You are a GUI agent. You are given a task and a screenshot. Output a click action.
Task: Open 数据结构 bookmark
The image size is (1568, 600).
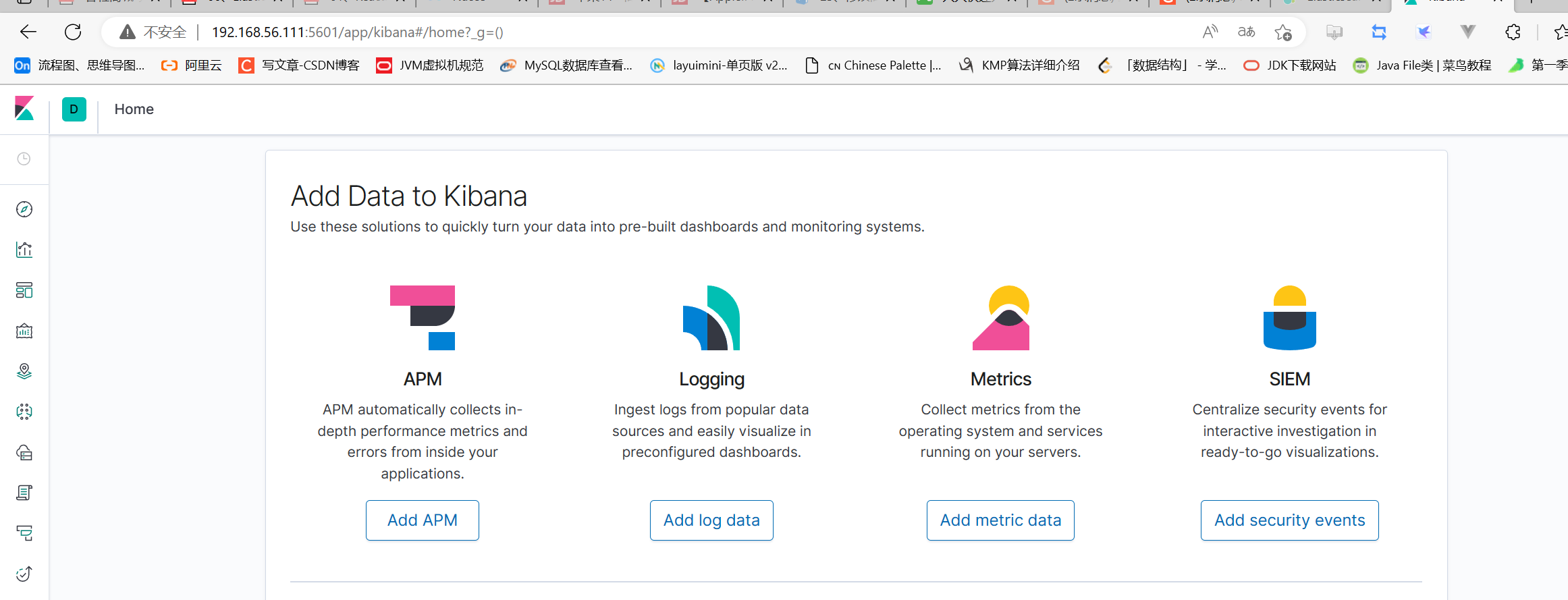coord(1162,65)
